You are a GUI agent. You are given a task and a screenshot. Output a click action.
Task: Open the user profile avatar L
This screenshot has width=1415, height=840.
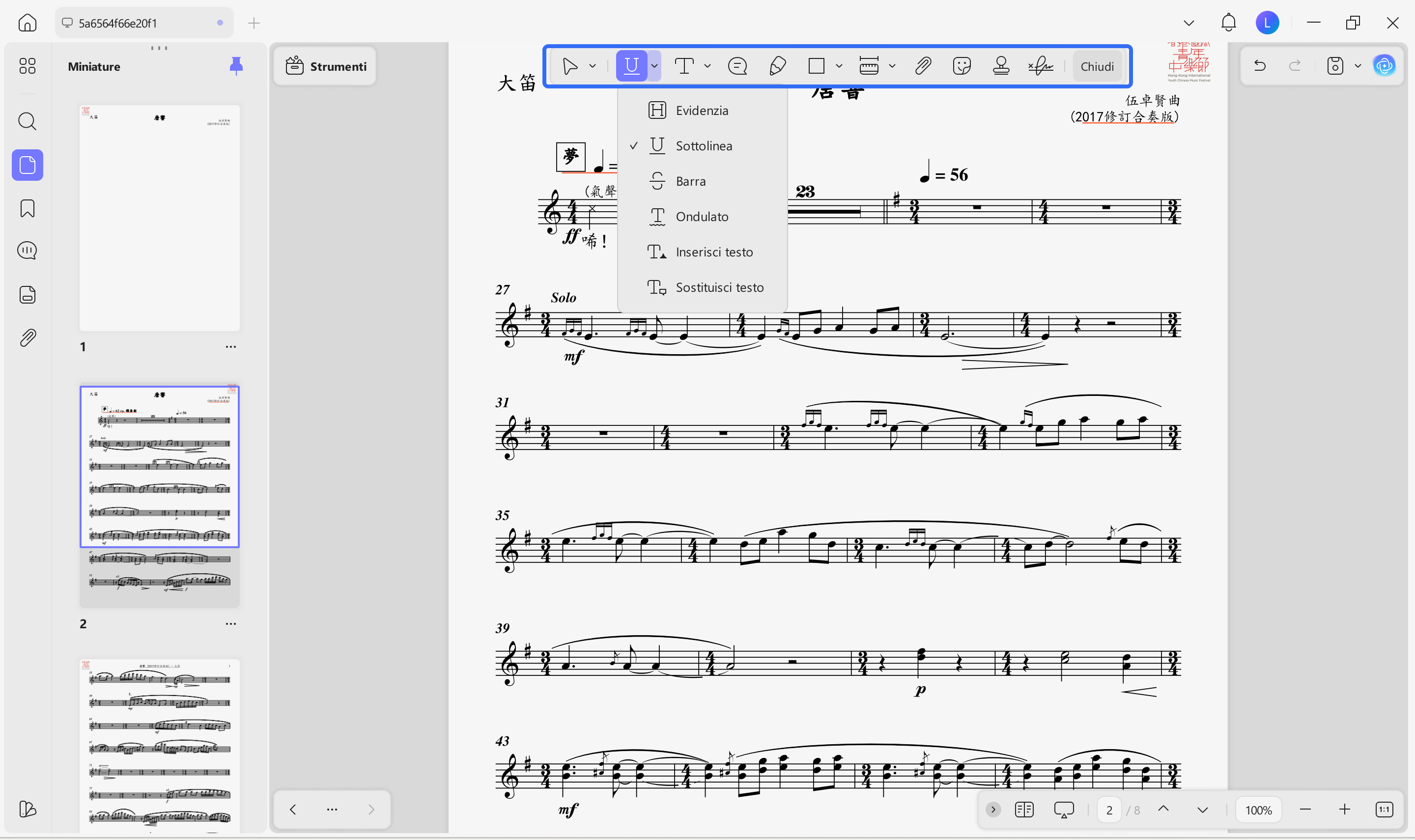coord(1267,23)
